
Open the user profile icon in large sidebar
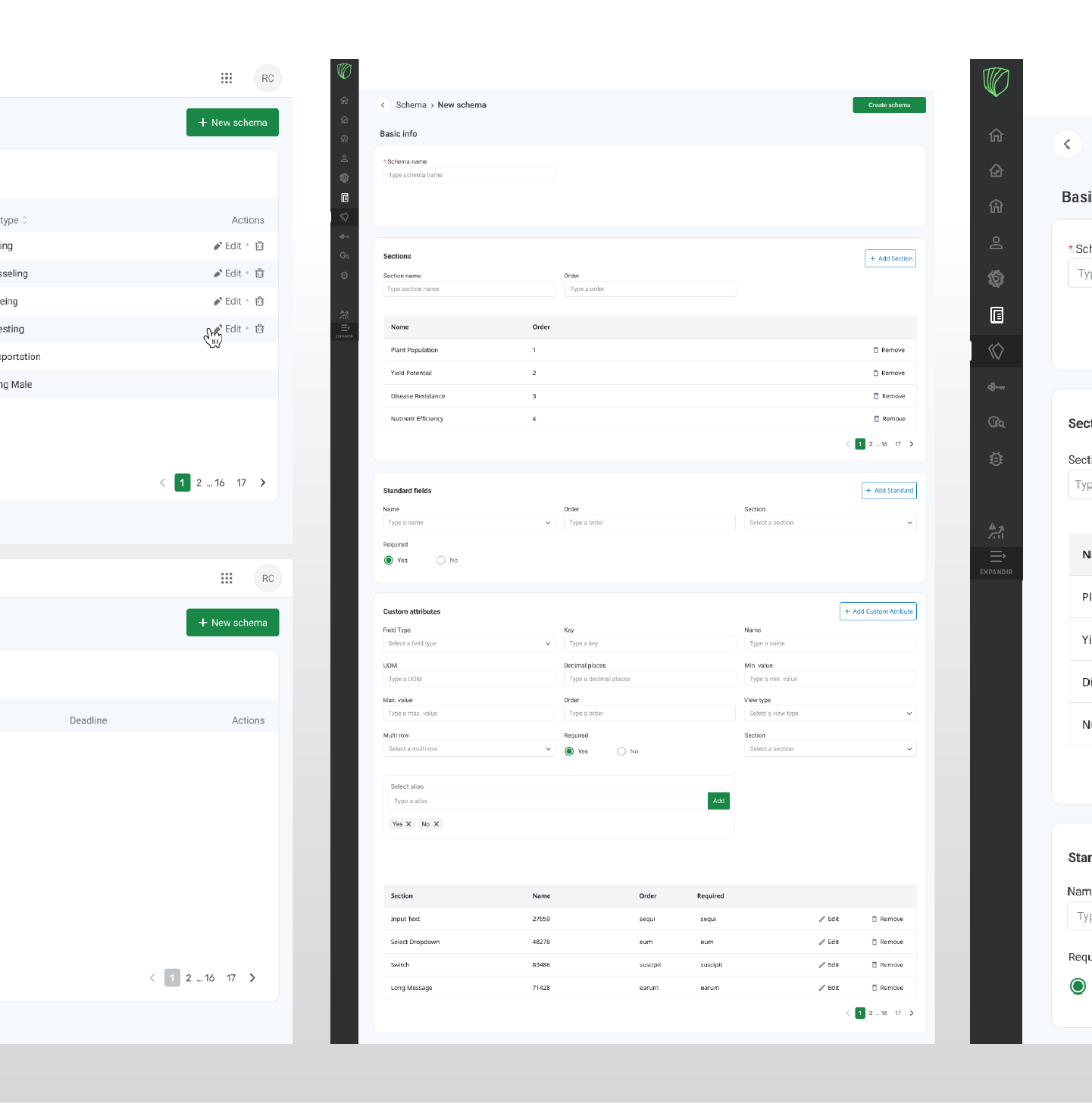(x=996, y=243)
